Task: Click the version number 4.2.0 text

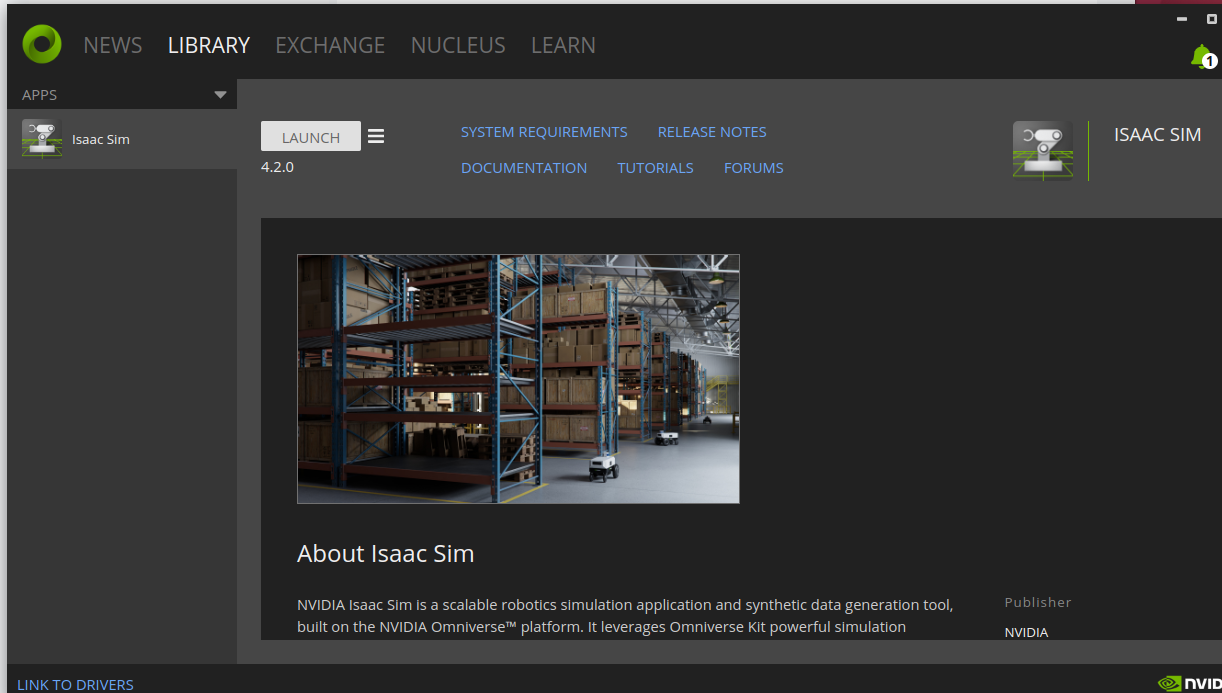Action: (x=277, y=167)
